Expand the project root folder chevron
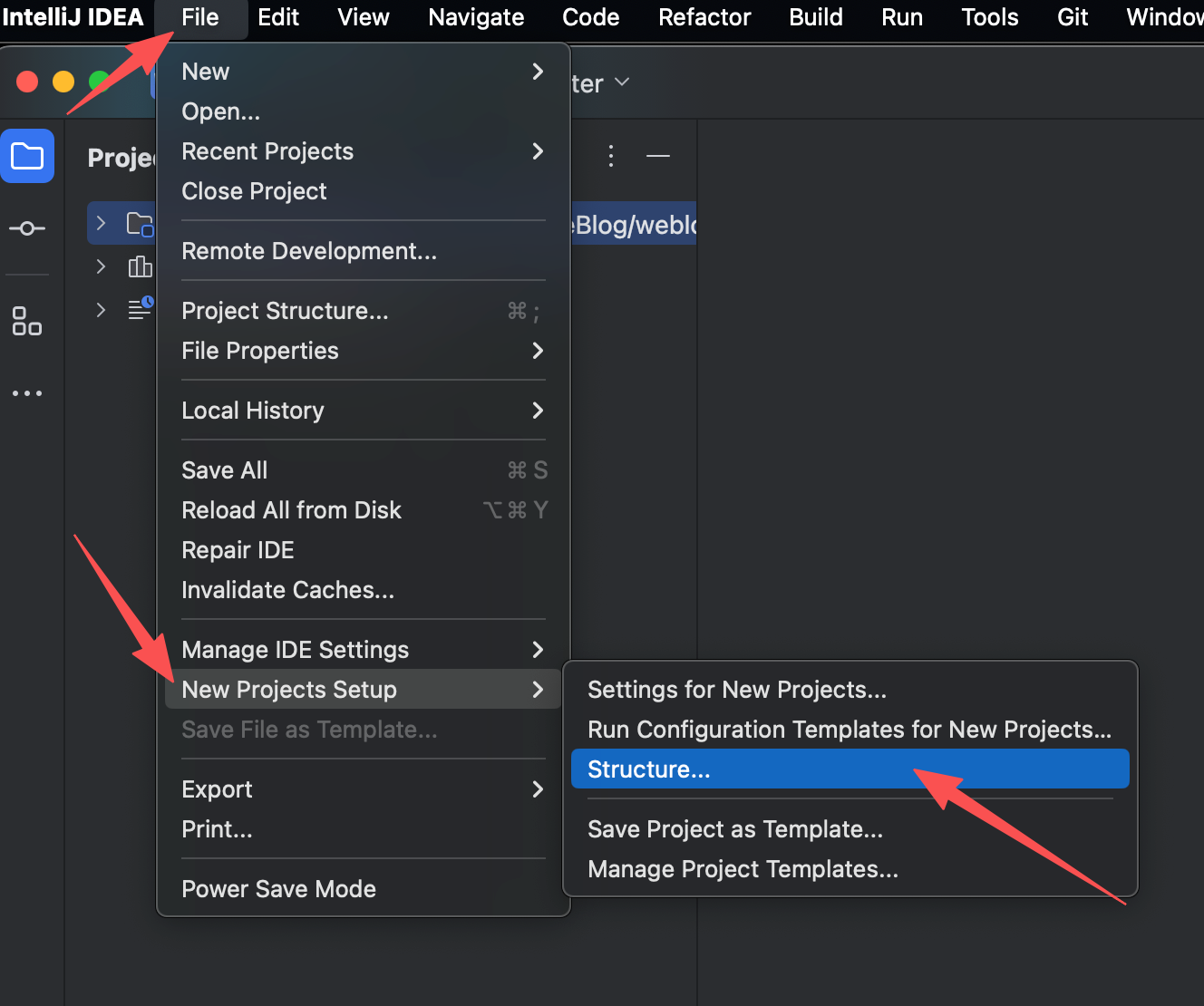The height and width of the screenshot is (1006, 1204). click(102, 223)
